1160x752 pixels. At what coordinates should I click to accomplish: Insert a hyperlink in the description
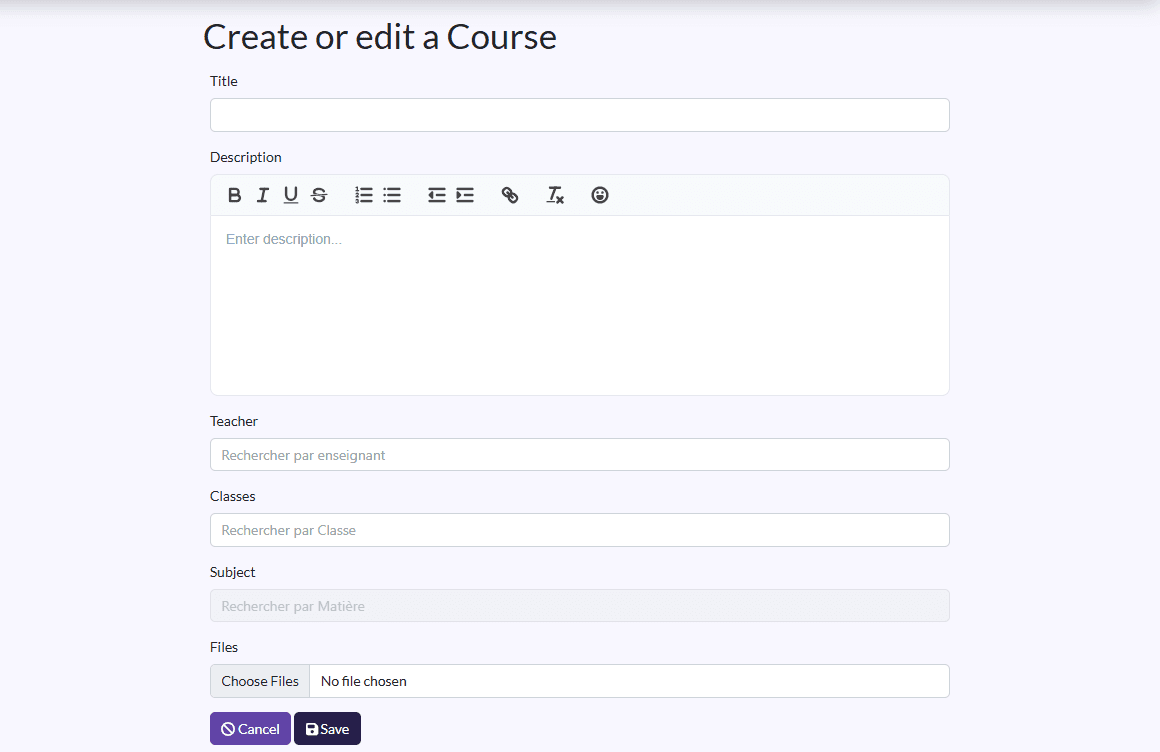tap(510, 195)
